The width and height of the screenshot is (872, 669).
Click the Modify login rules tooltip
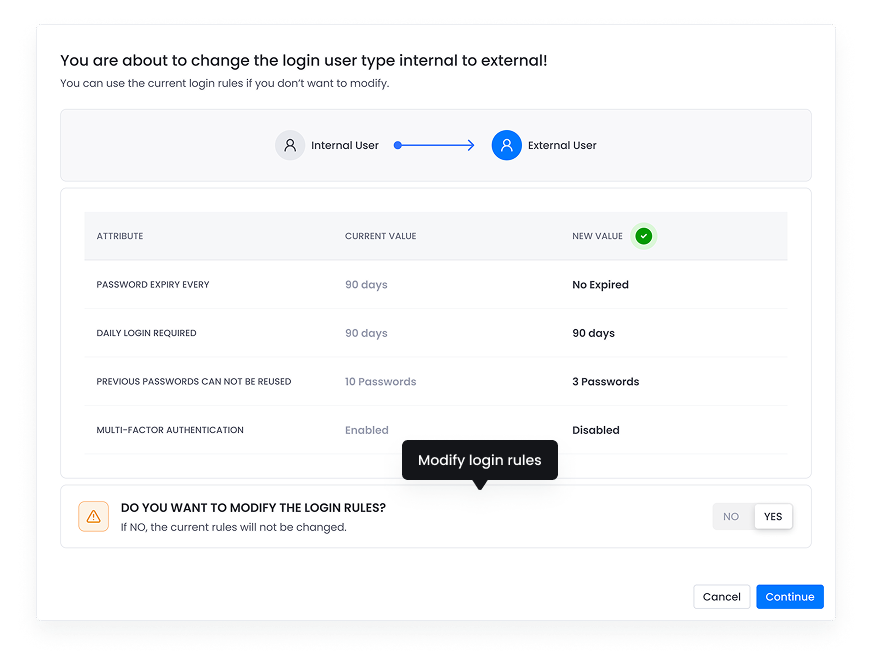pos(479,460)
